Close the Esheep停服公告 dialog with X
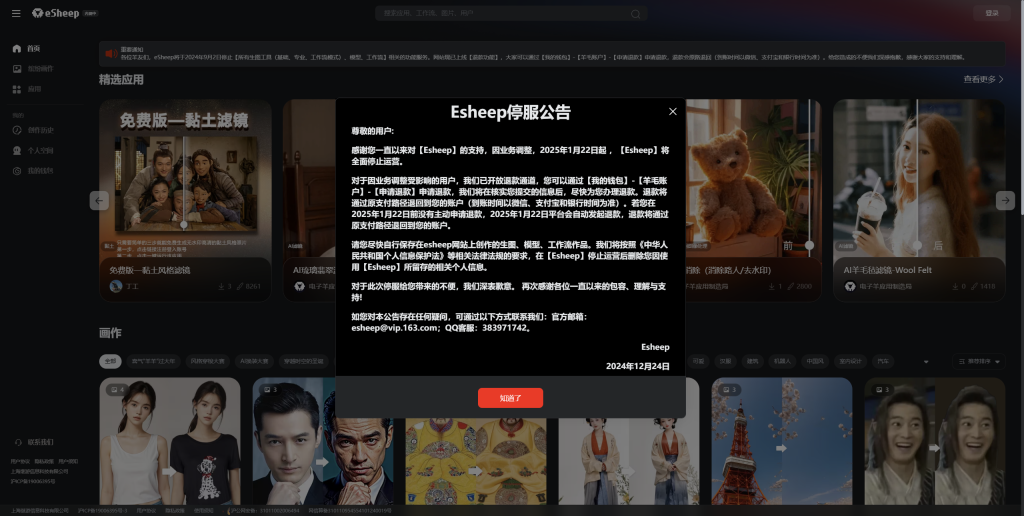Viewport: 1024px width, 516px height. pos(673,112)
